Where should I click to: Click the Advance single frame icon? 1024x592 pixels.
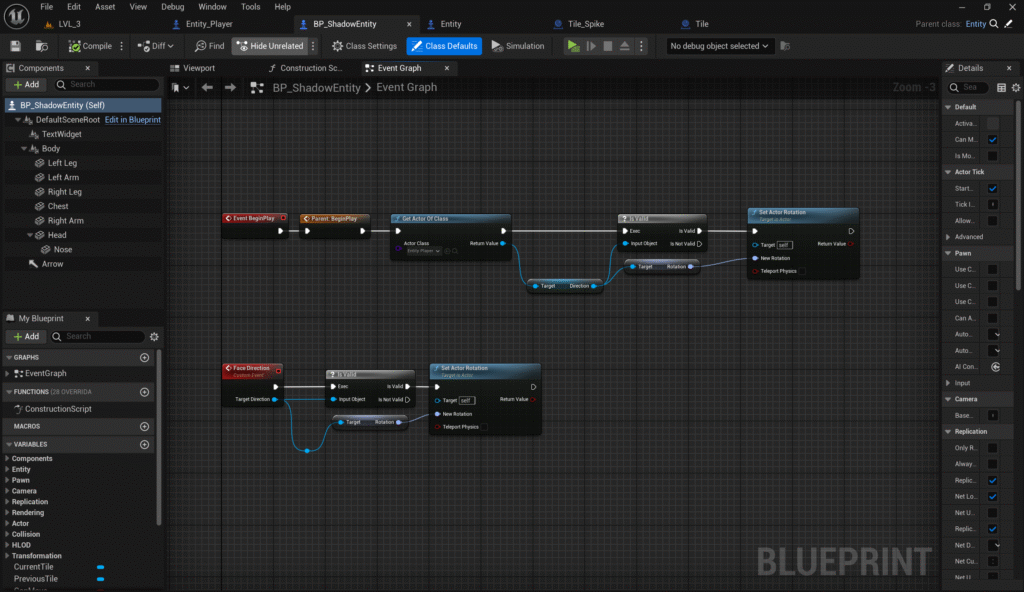click(x=591, y=46)
